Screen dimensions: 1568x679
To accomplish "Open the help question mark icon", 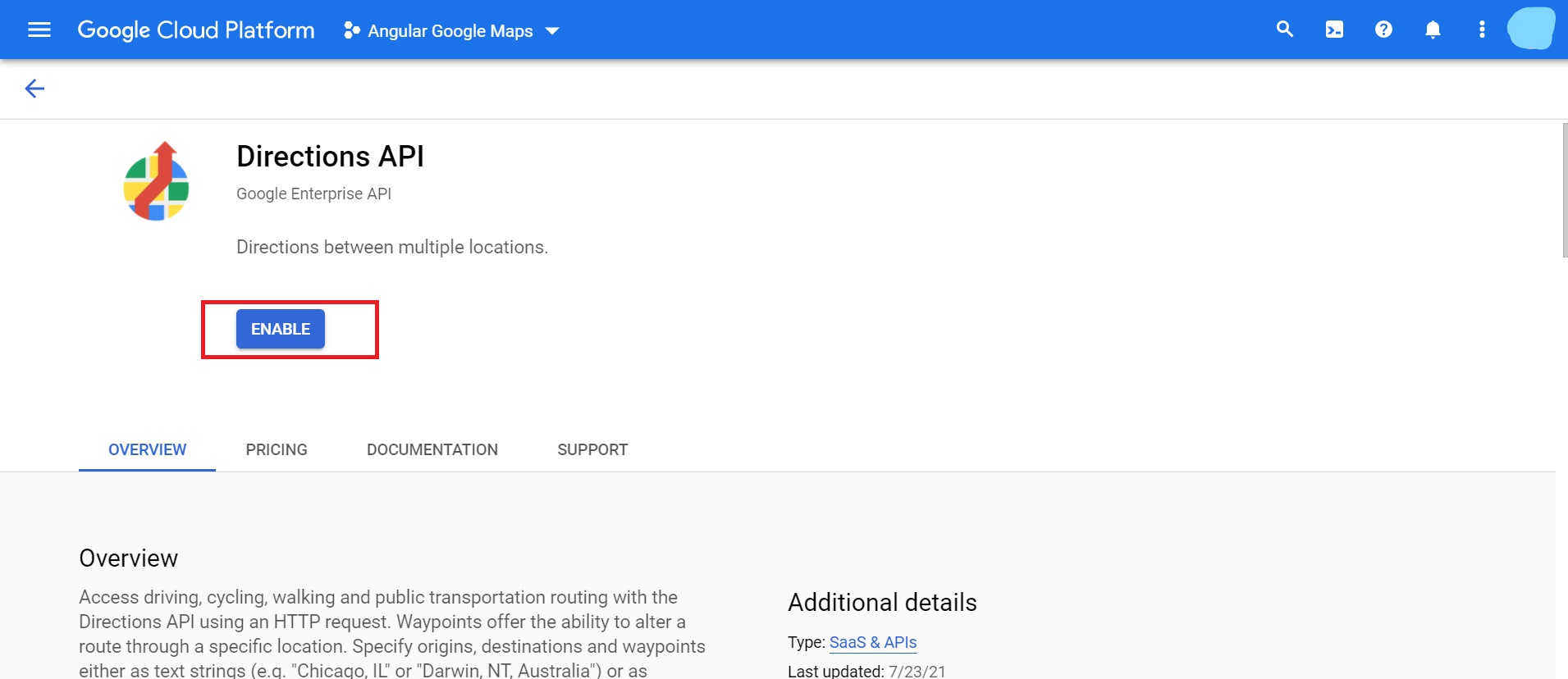I will click(x=1383, y=30).
